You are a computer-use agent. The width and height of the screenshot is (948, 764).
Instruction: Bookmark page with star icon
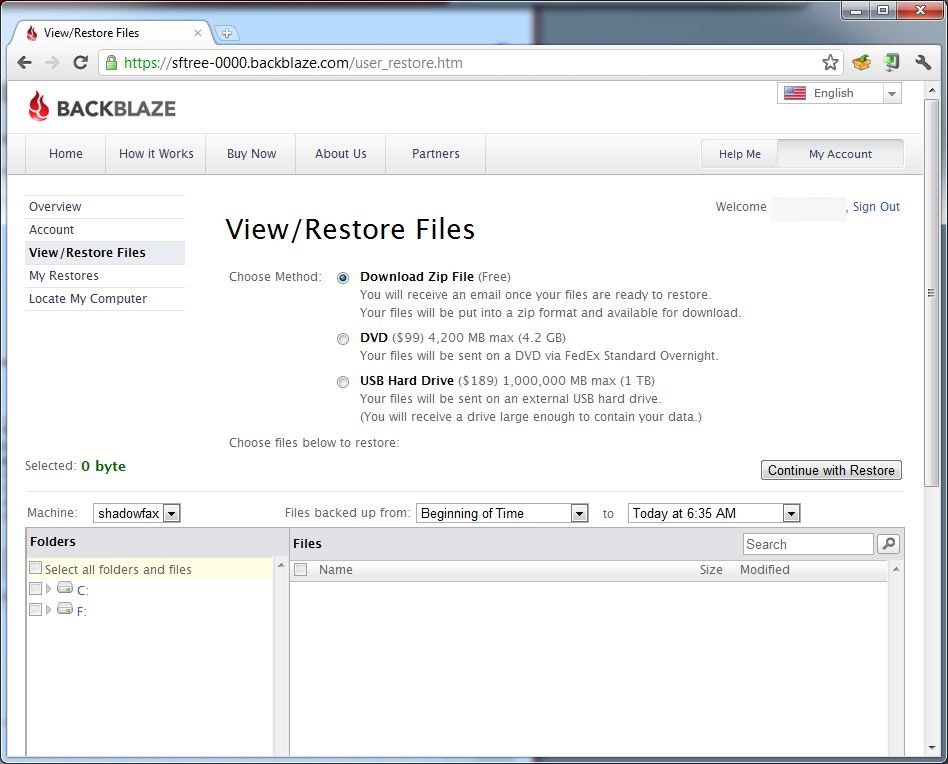tap(830, 62)
